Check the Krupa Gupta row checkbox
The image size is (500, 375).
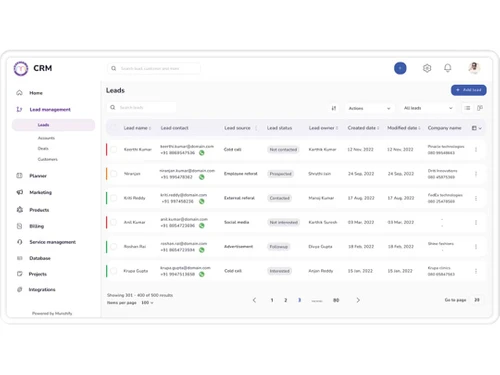coord(114,271)
